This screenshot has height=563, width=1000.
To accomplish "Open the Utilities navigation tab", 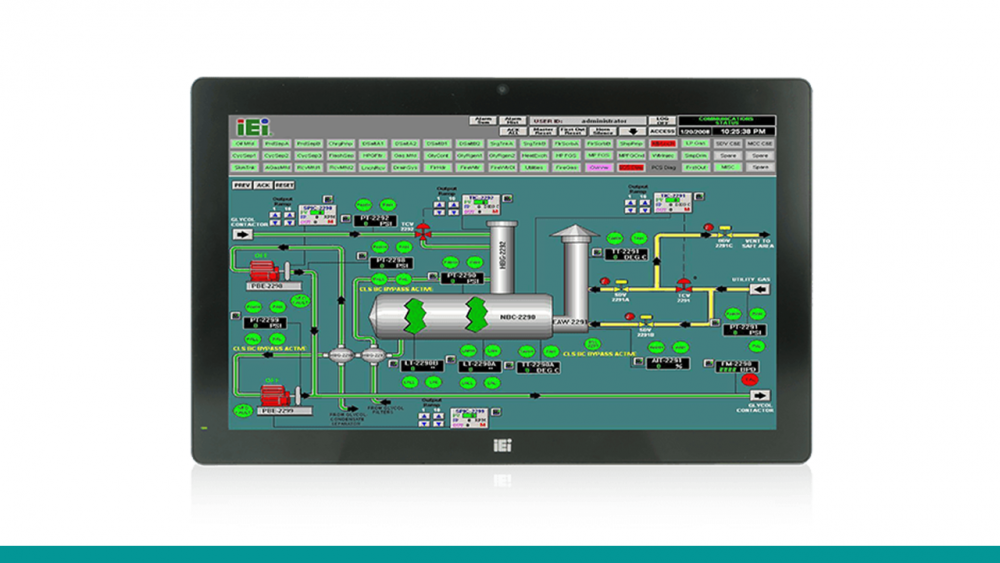I will 534,168.
